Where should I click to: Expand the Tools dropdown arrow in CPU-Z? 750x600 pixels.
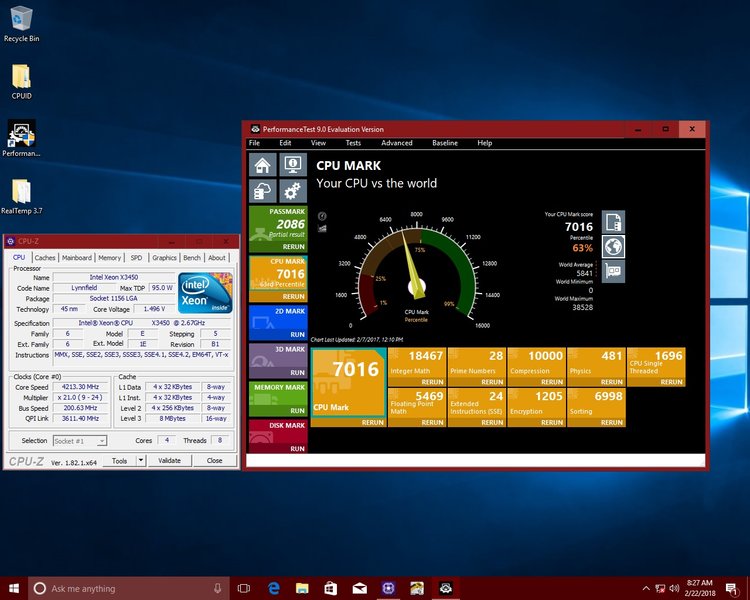[x=141, y=461]
